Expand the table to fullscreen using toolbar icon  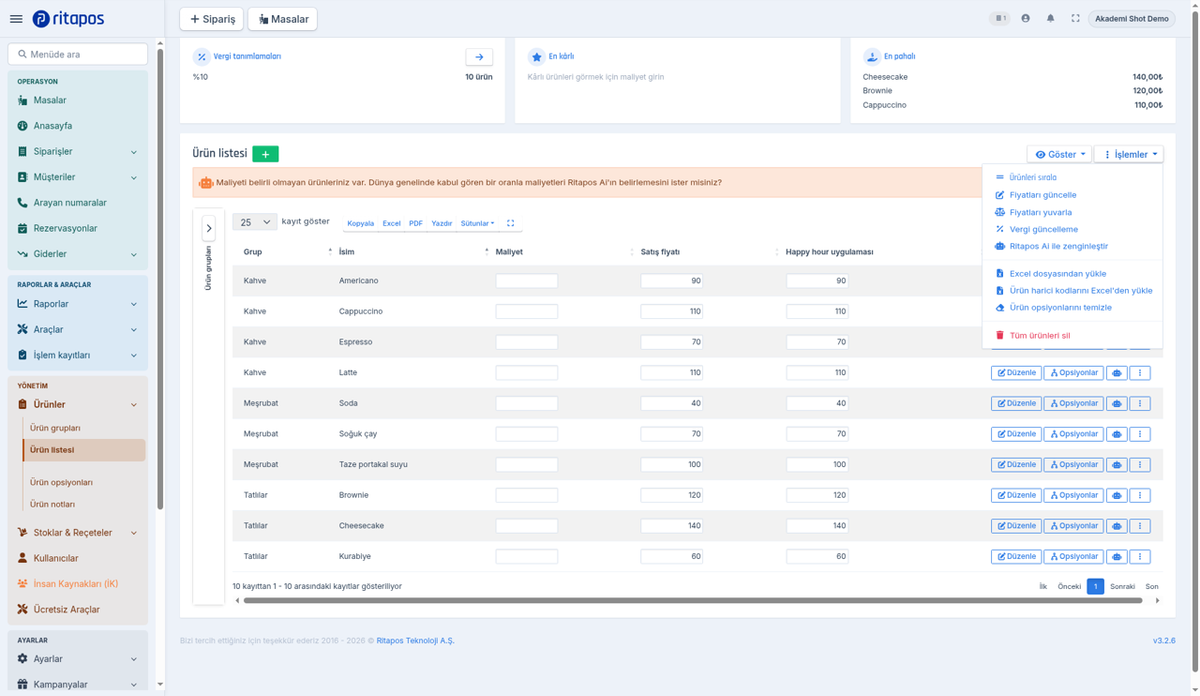[510, 224]
